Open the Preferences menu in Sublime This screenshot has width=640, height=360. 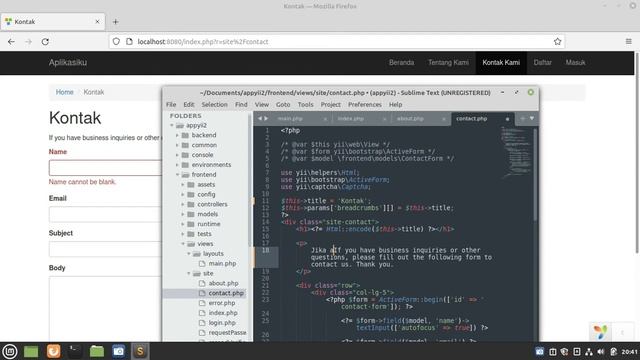(364, 104)
